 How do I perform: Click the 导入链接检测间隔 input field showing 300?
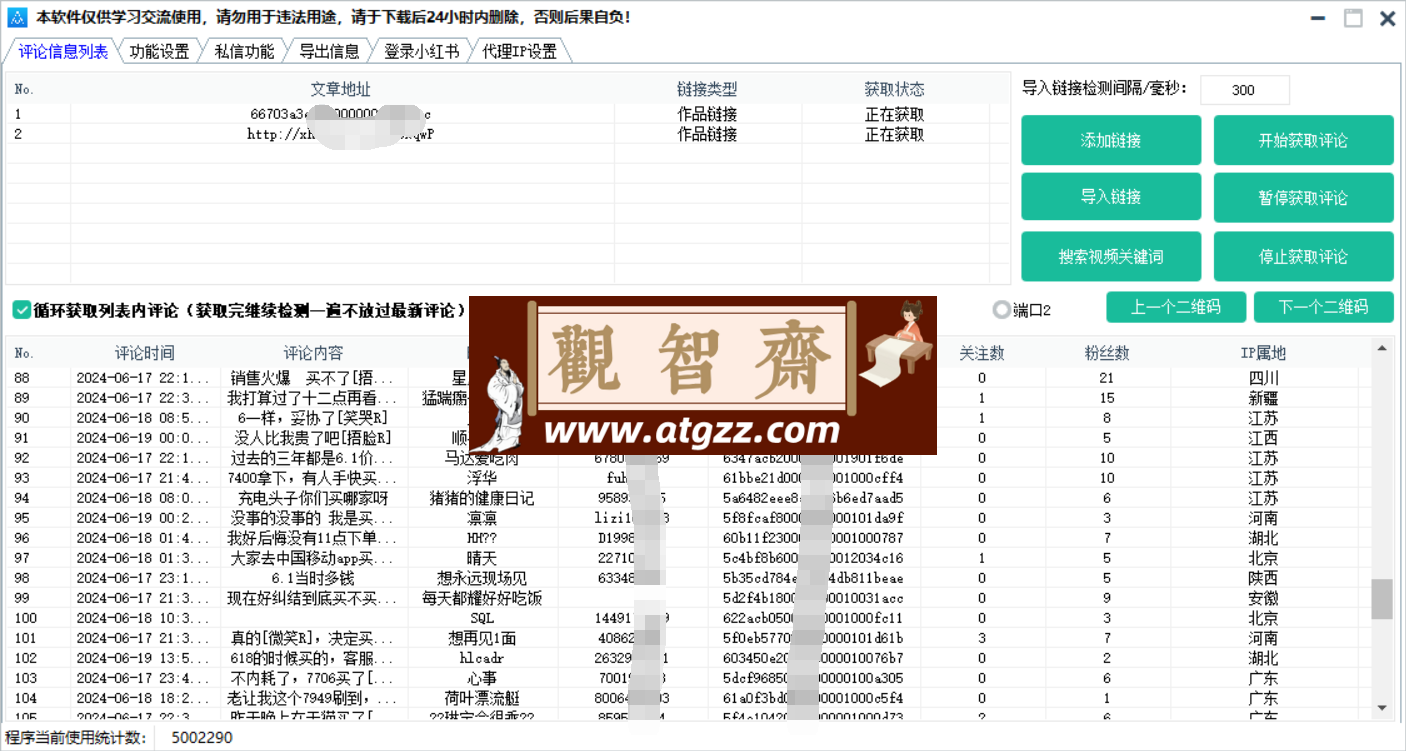[1244, 90]
